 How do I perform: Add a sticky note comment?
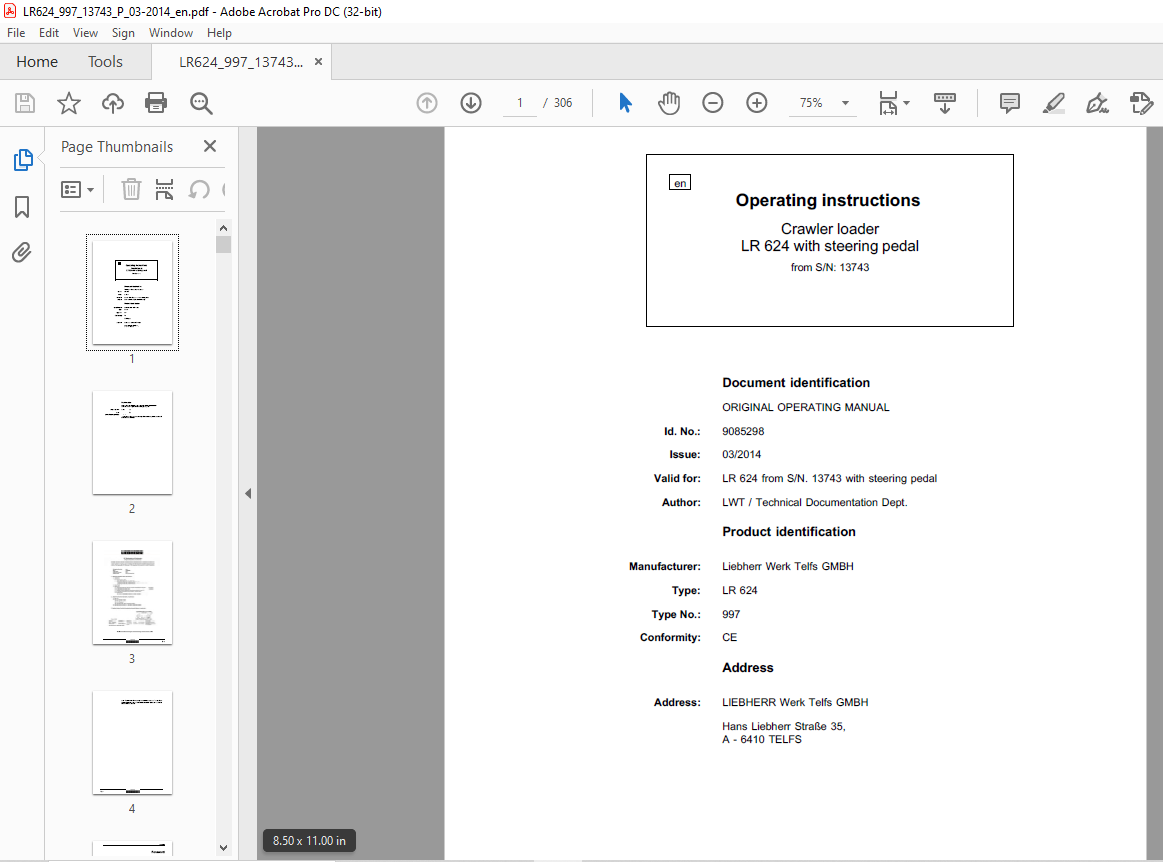click(1009, 103)
